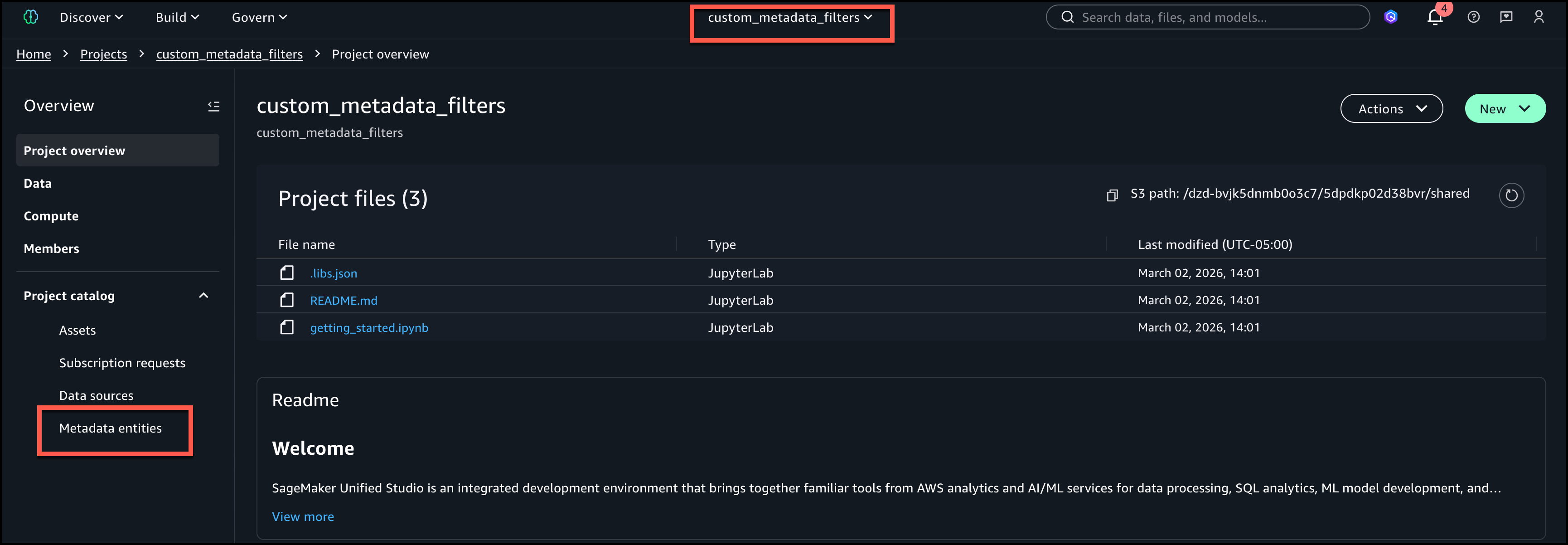Click the help question mark icon
This screenshot has height=545, width=1568.
click(x=1473, y=17)
